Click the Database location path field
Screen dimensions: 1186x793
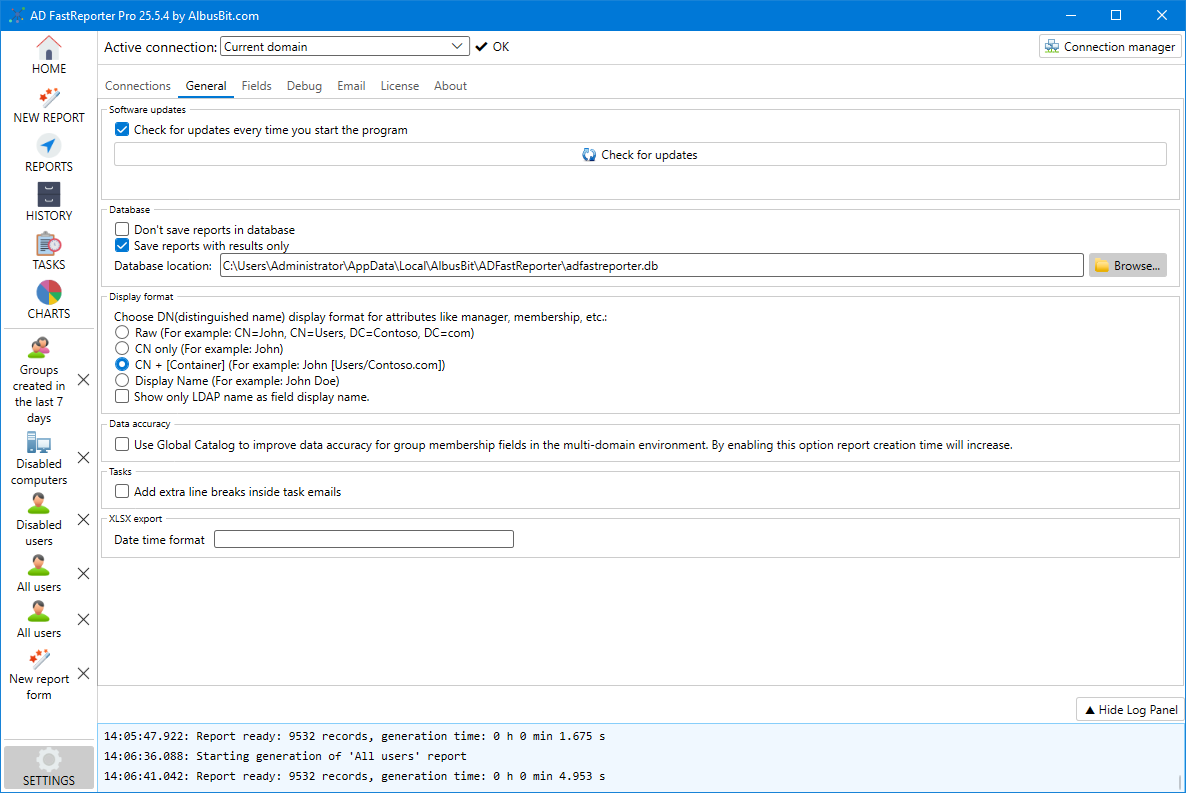tap(651, 266)
